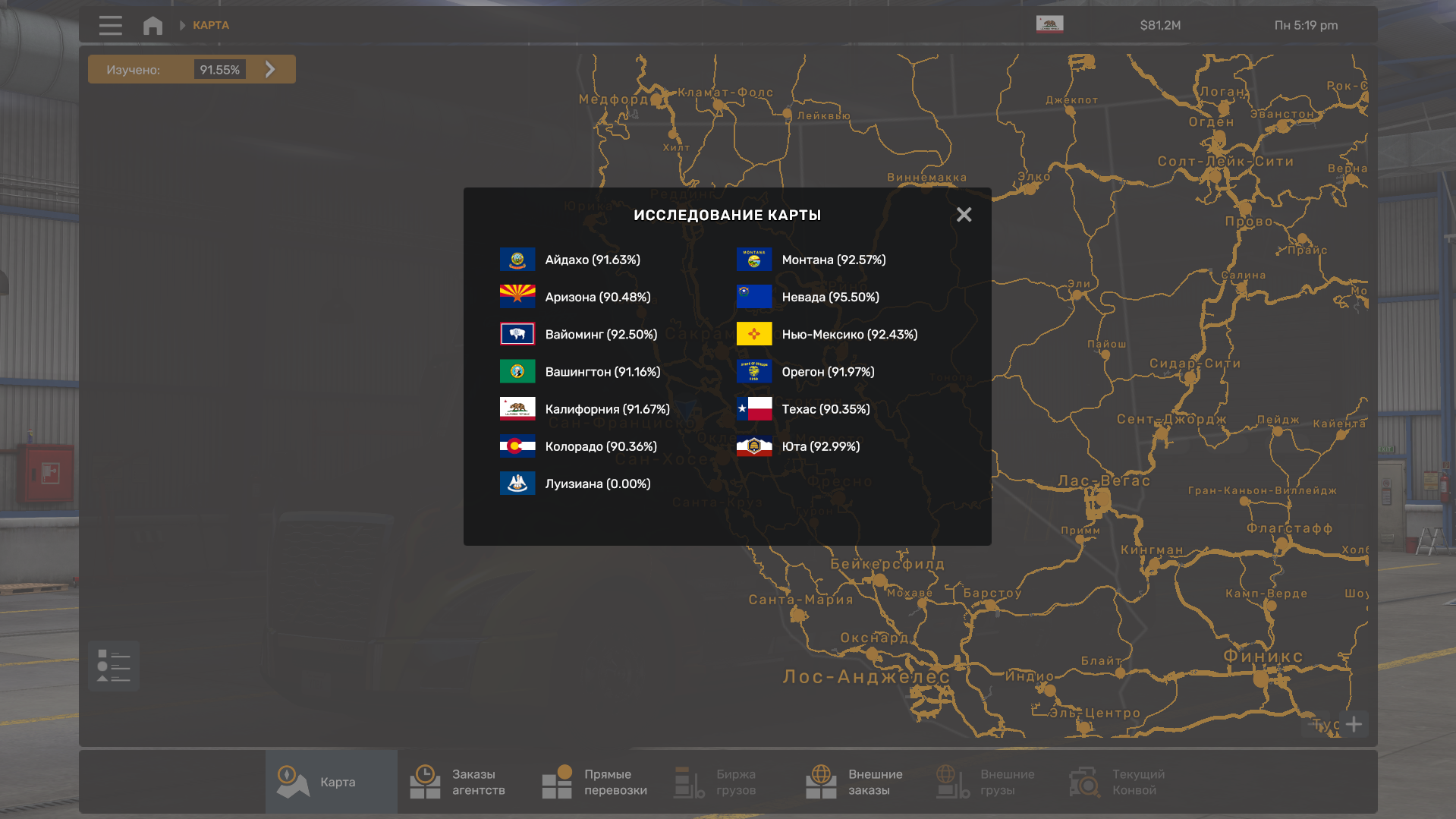Image resolution: width=1456 pixels, height=819 pixels.
Task: Open the Биржа грузов tab
Action: click(x=728, y=782)
